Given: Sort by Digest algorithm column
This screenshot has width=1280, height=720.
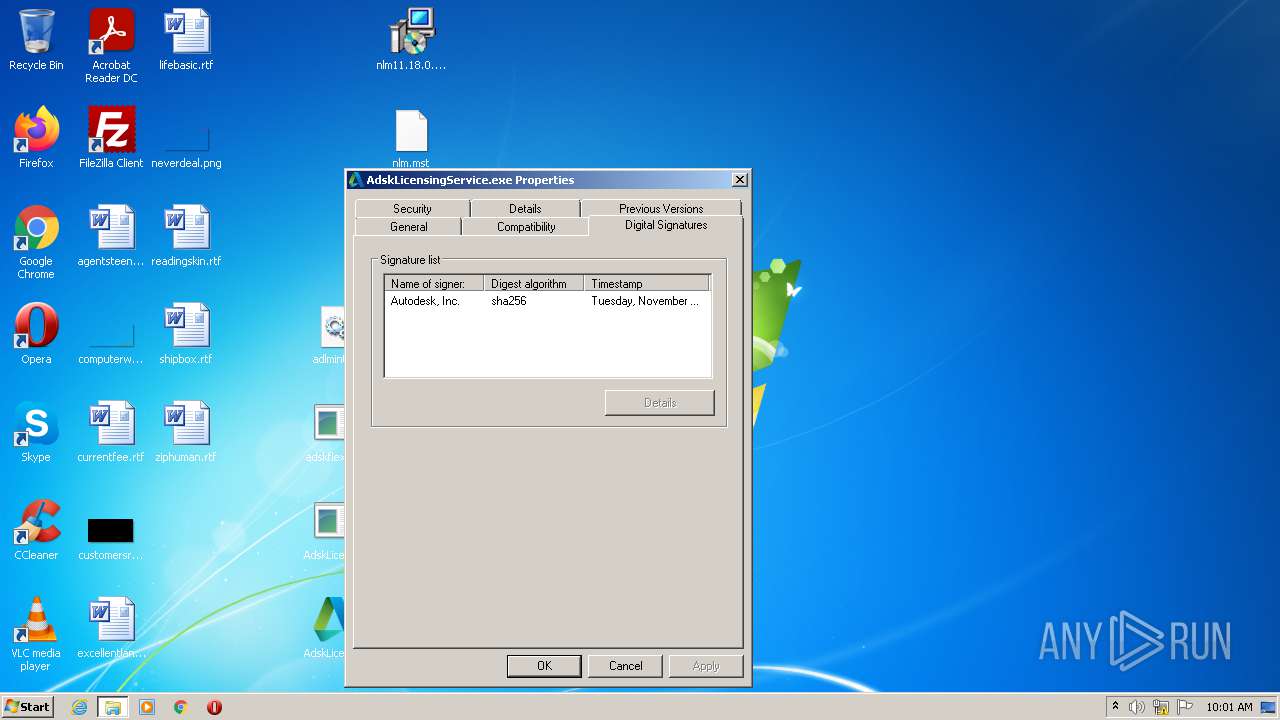Looking at the screenshot, I should (534, 284).
